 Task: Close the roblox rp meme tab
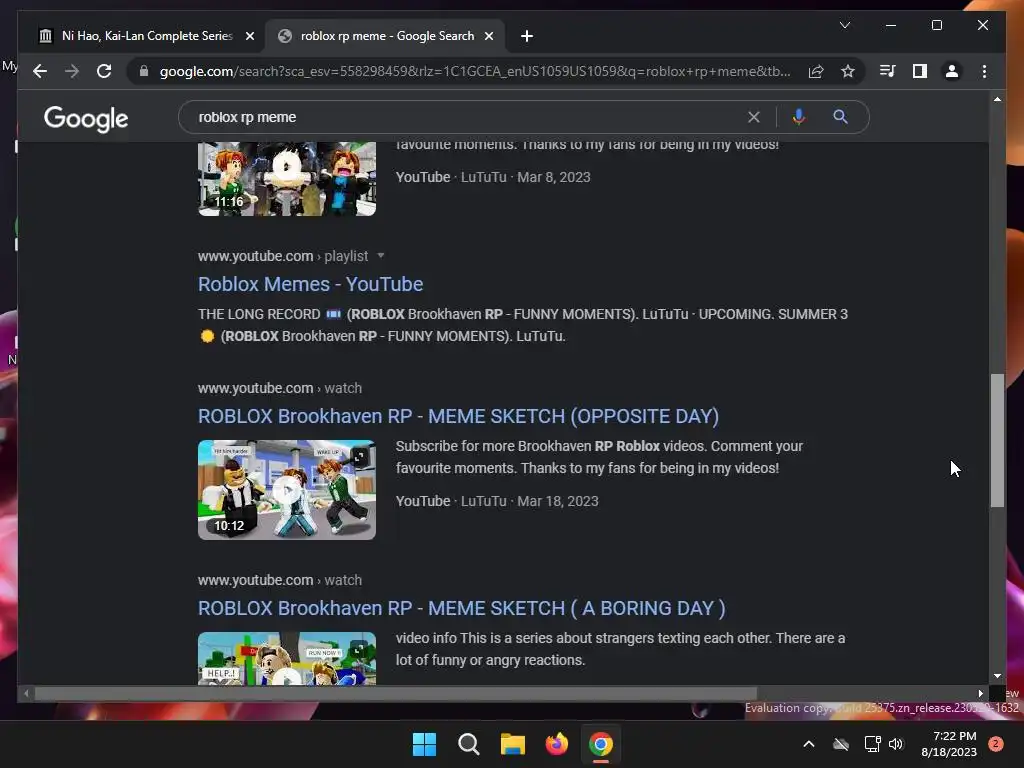pyautogui.click(x=489, y=37)
